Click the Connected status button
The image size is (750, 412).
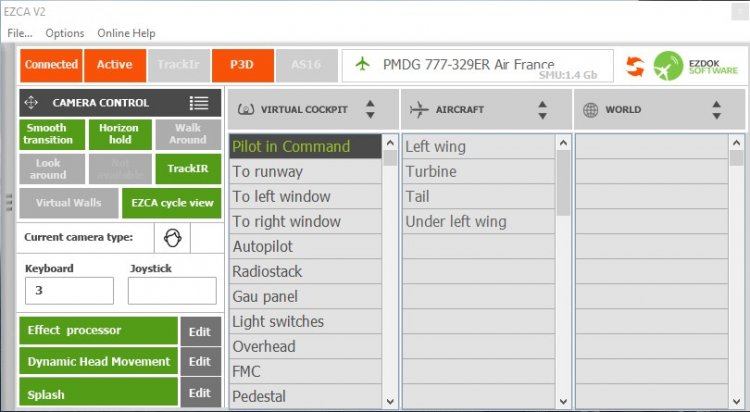click(51, 65)
